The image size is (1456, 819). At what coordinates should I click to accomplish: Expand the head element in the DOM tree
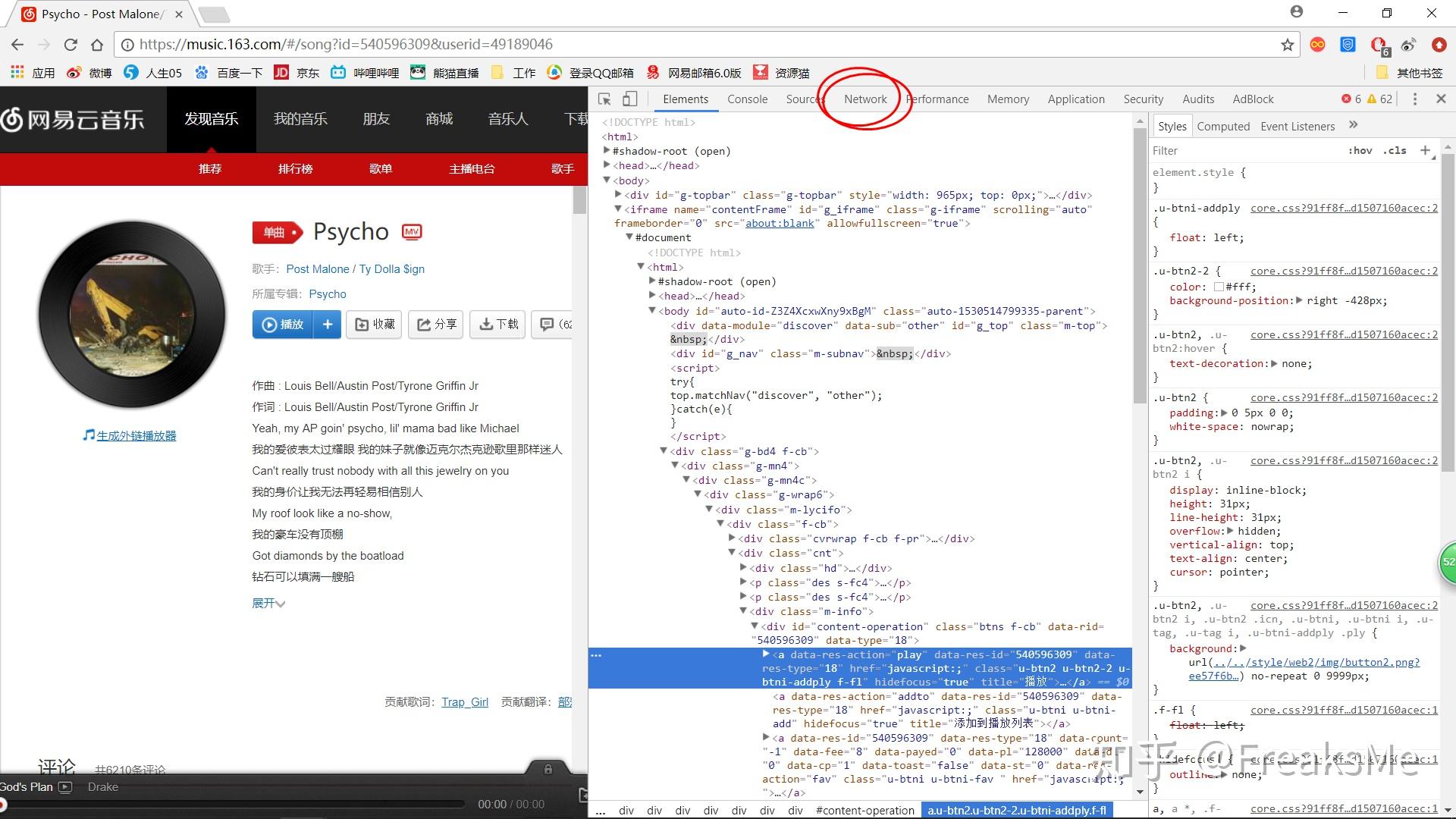click(x=607, y=165)
